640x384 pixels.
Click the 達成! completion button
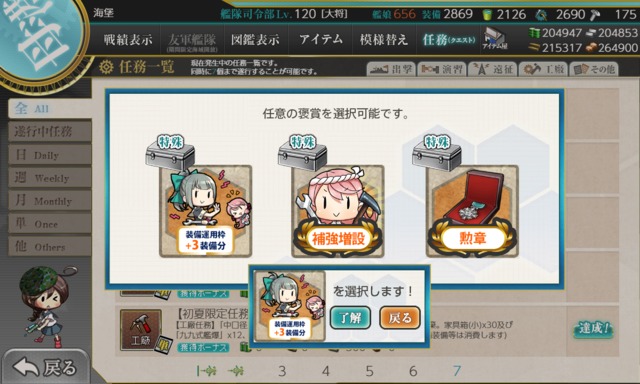tap(593, 329)
